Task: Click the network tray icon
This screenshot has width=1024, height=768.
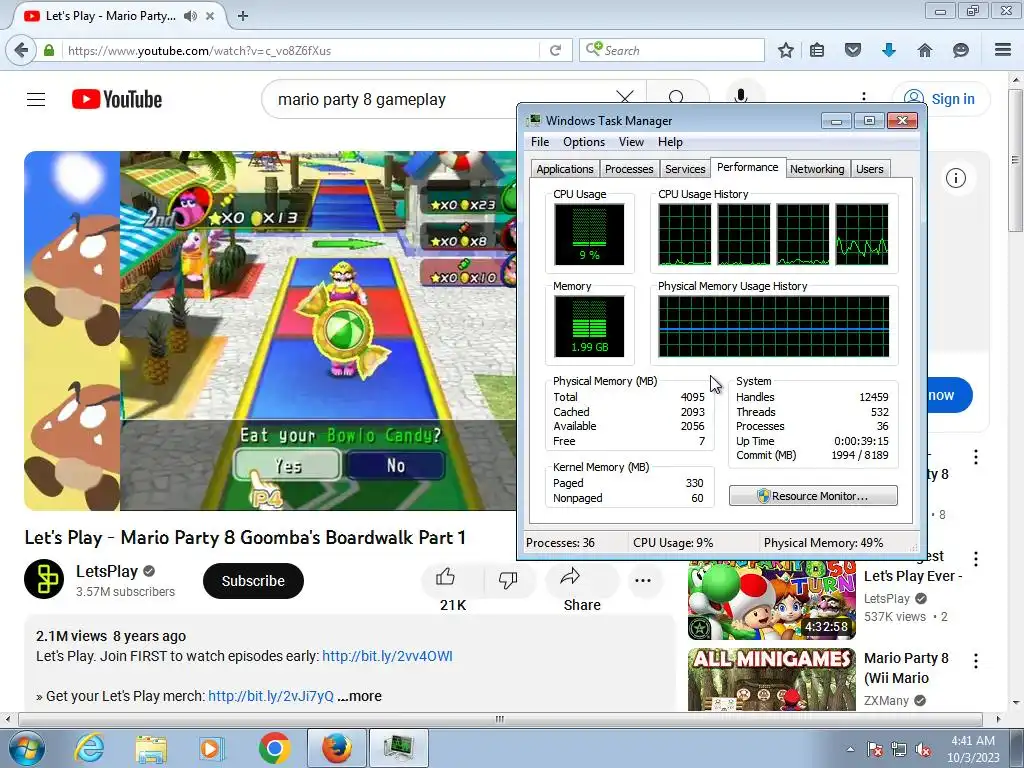Action: coord(899,749)
